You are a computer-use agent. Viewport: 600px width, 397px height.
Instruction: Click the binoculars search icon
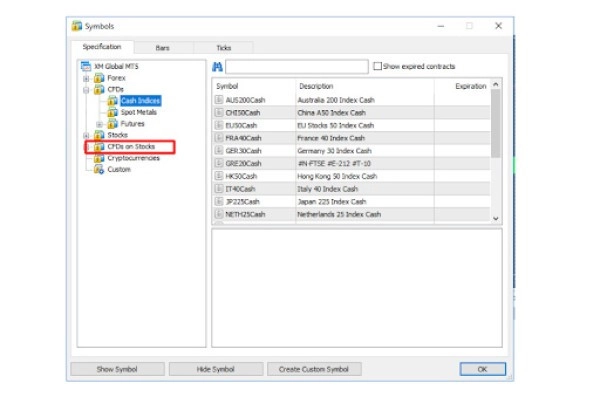tap(217, 67)
